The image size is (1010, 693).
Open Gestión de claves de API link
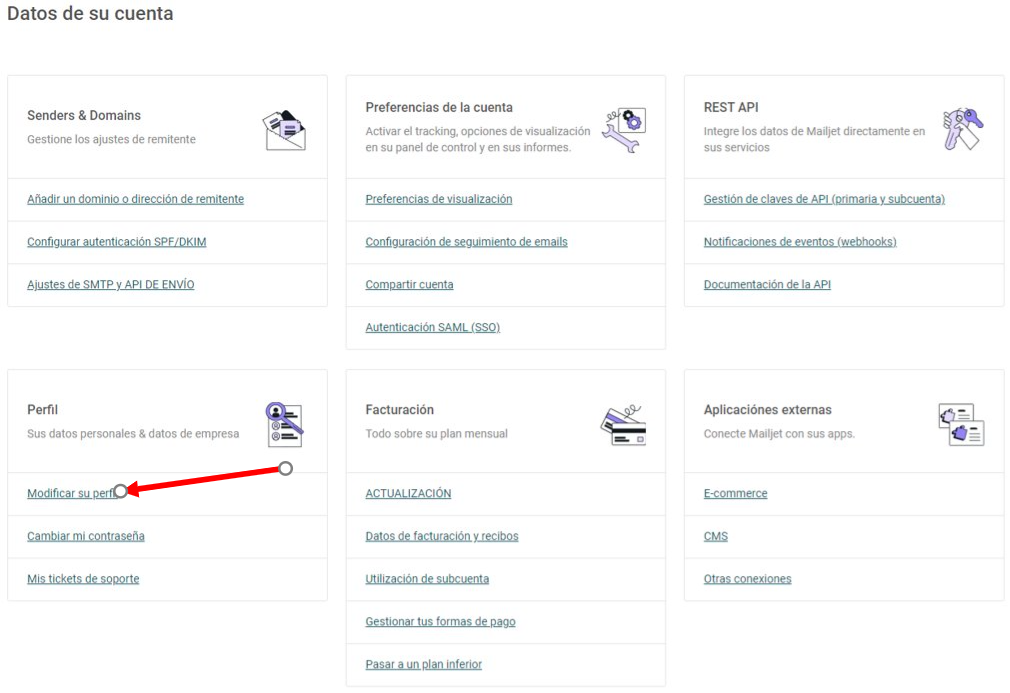pyautogui.click(x=824, y=199)
